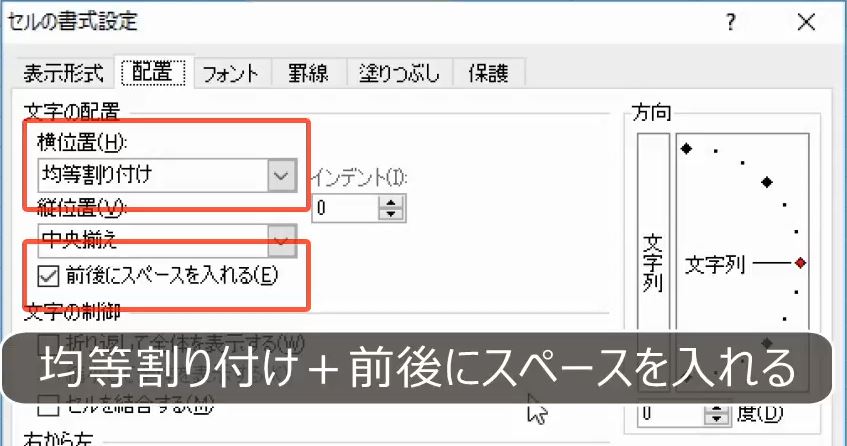Click the 文字列 label in orientation dial
This screenshot has width=847, height=446.
(x=715, y=265)
